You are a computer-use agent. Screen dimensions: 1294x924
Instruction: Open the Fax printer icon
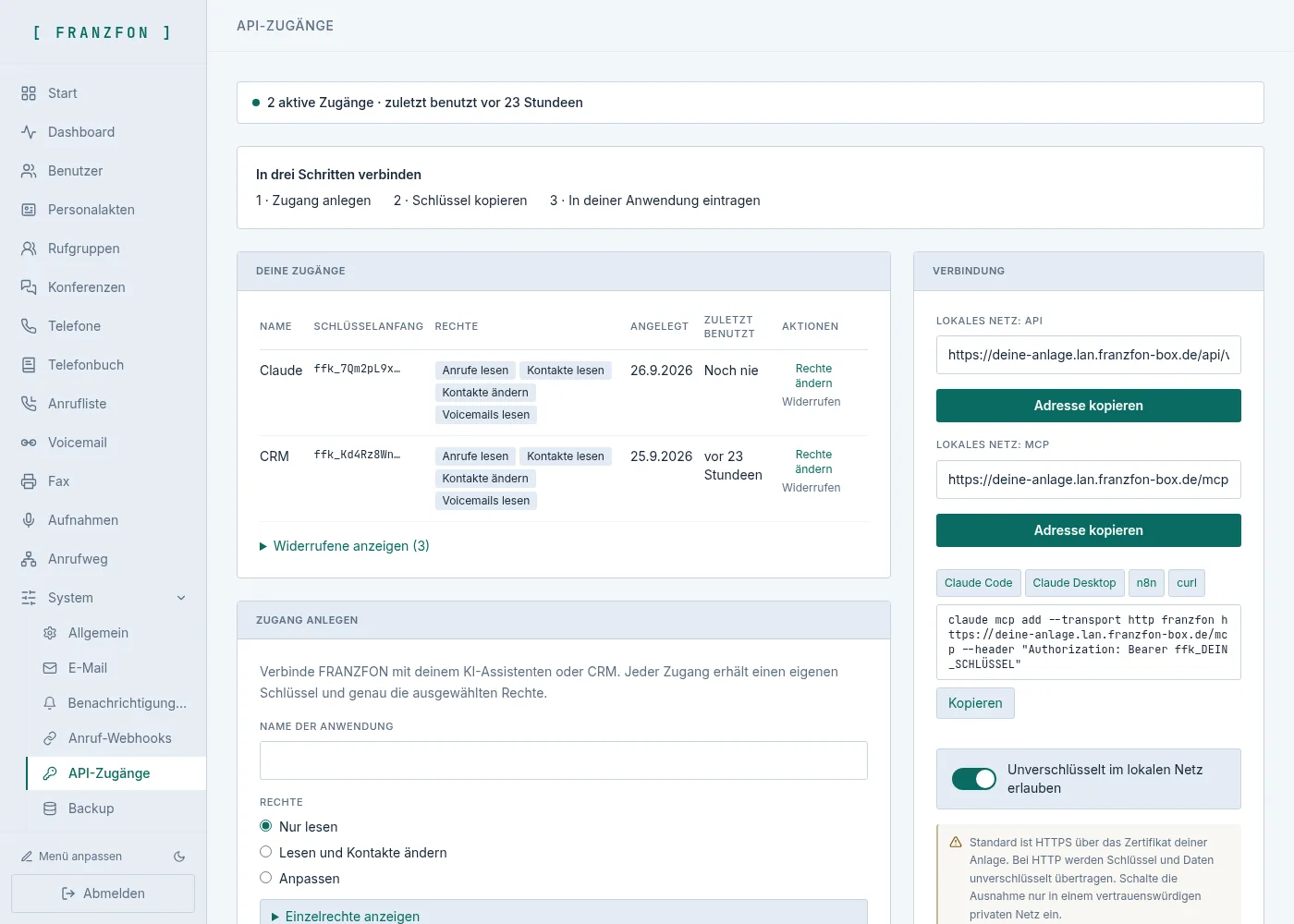(x=29, y=481)
